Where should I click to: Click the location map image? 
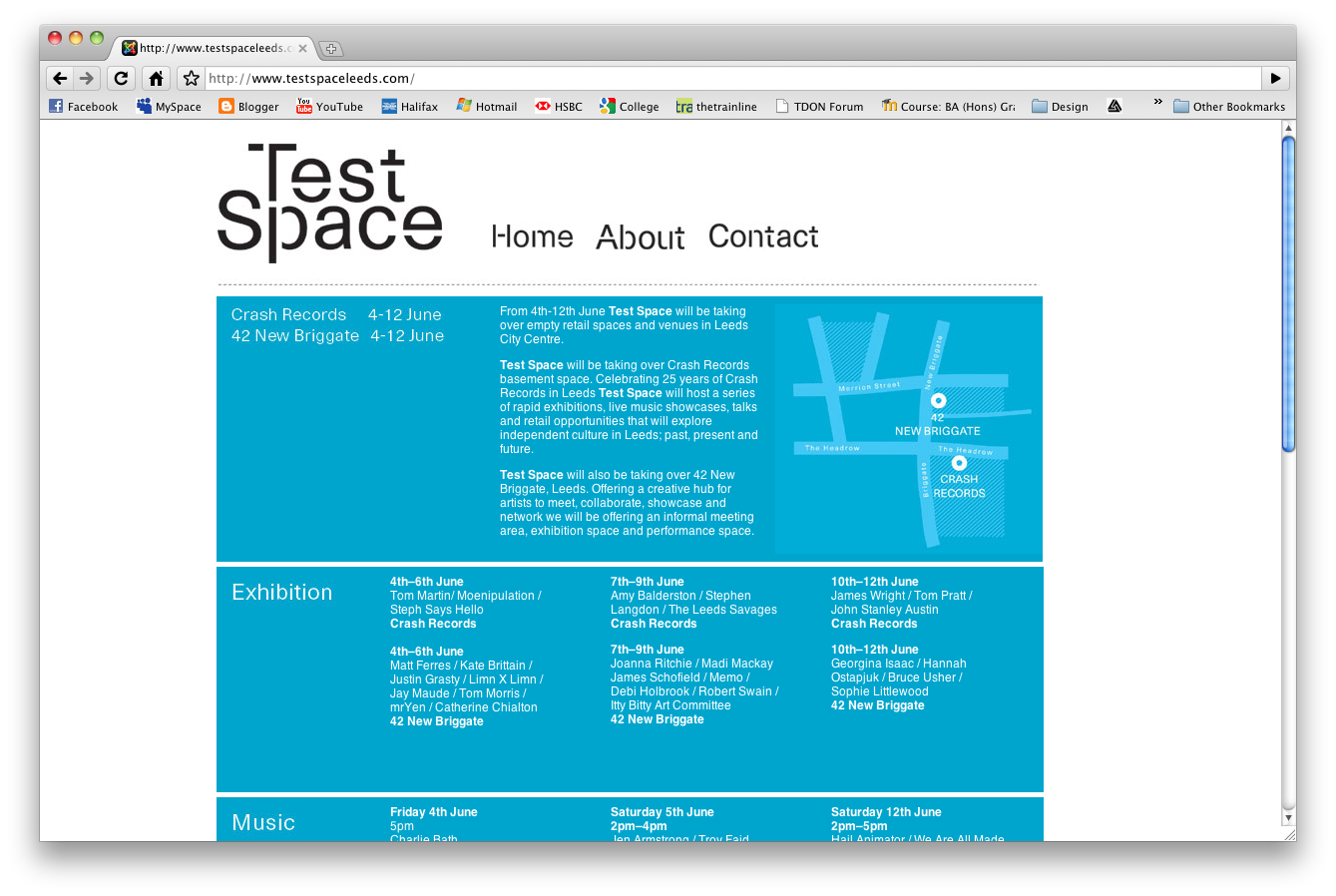(x=908, y=428)
